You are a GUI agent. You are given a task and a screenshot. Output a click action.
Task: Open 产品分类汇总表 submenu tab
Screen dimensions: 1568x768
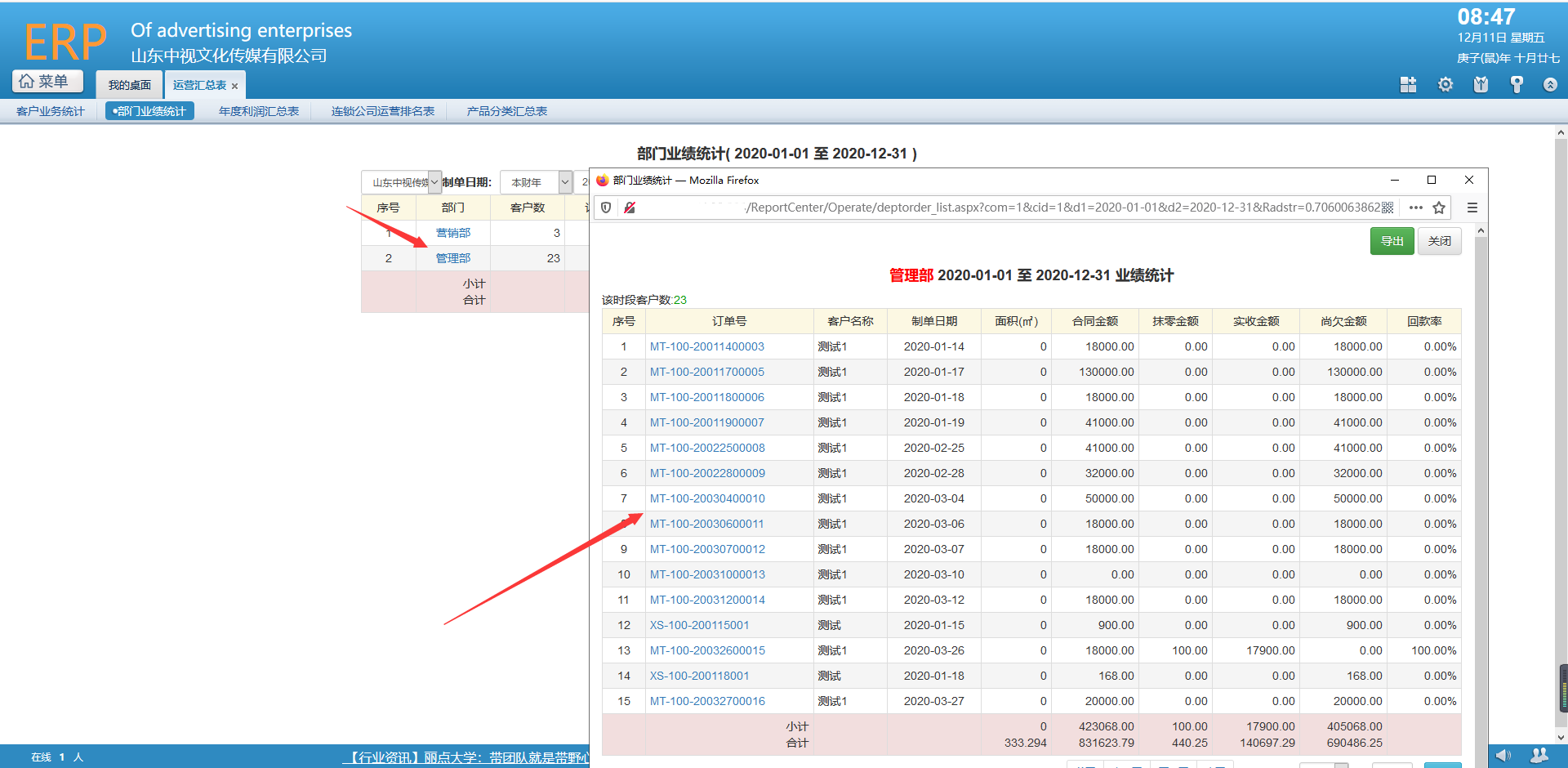pos(506,111)
